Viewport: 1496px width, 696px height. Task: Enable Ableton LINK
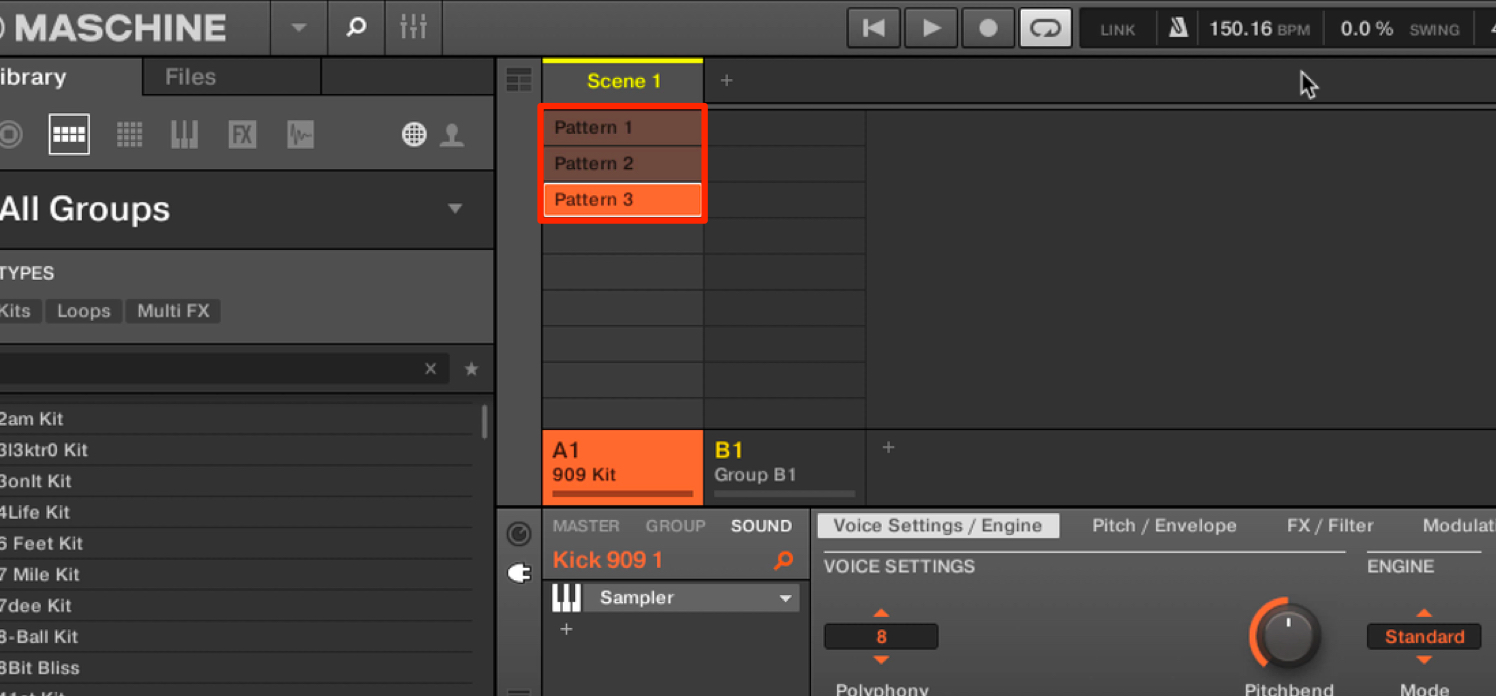(x=1118, y=30)
